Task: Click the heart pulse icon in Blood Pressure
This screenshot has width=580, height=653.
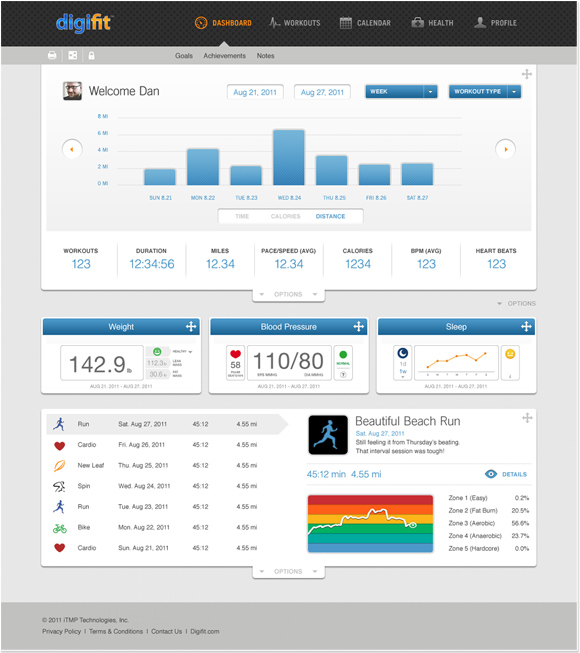Action: 236,354
